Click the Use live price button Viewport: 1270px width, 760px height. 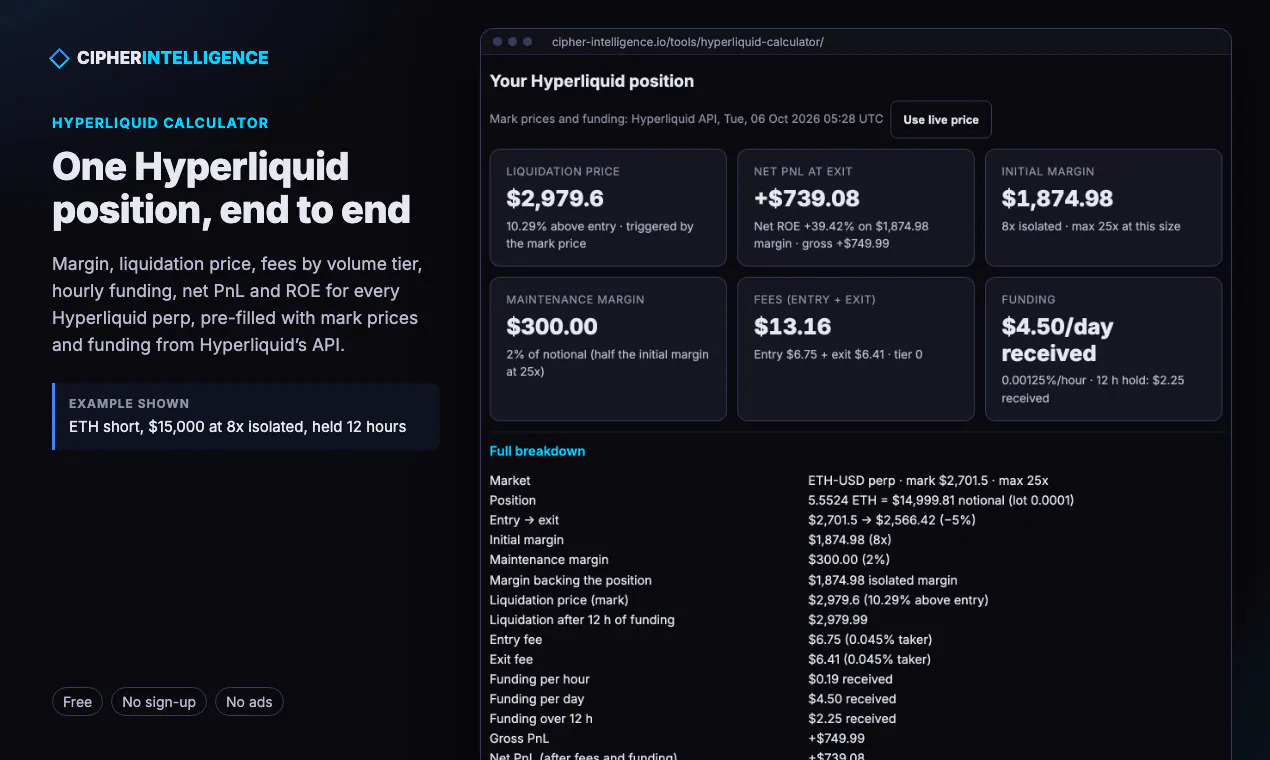[941, 119]
